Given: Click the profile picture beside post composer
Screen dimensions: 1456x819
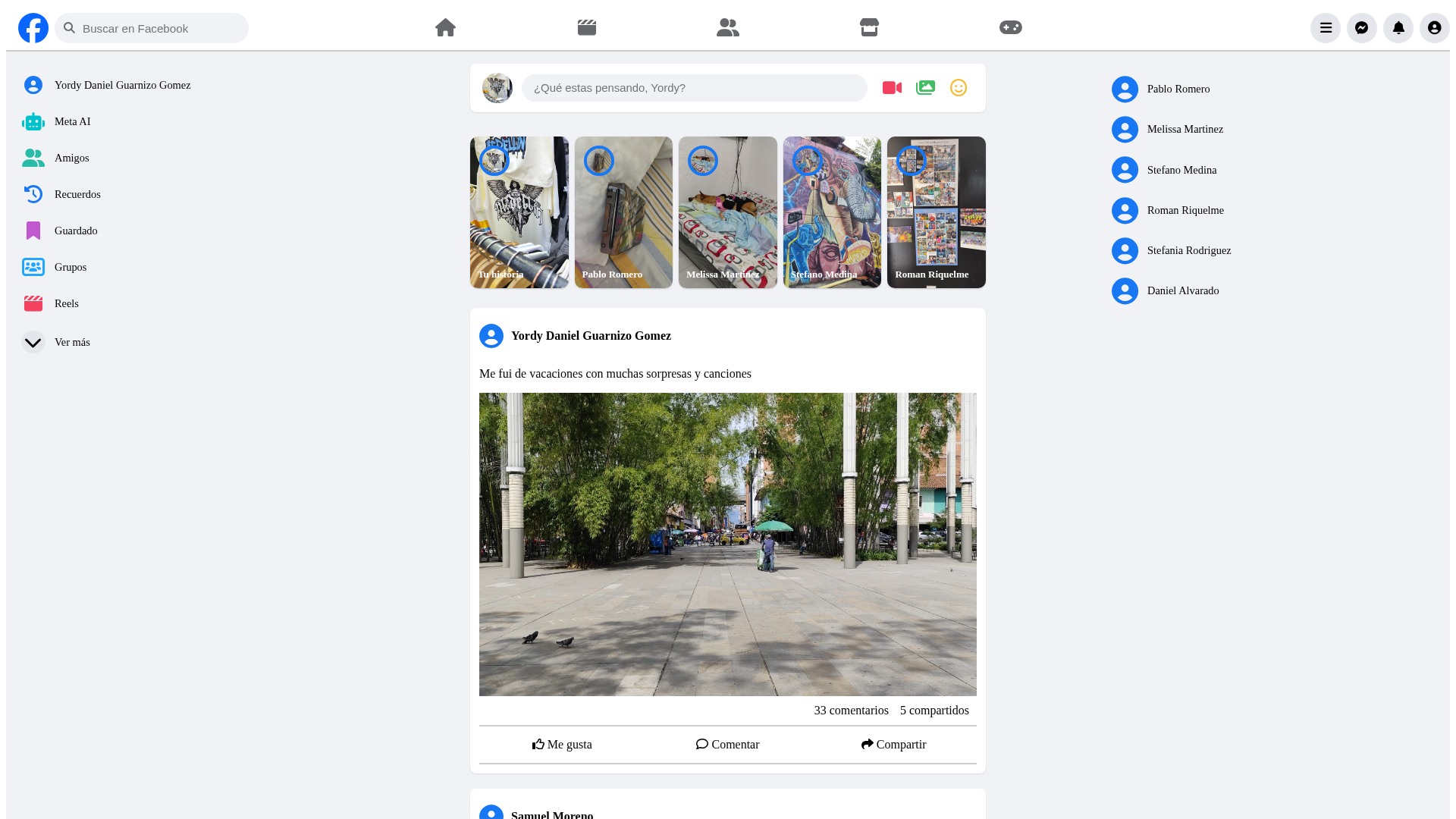Looking at the screenshot, I should coord(497,88).
